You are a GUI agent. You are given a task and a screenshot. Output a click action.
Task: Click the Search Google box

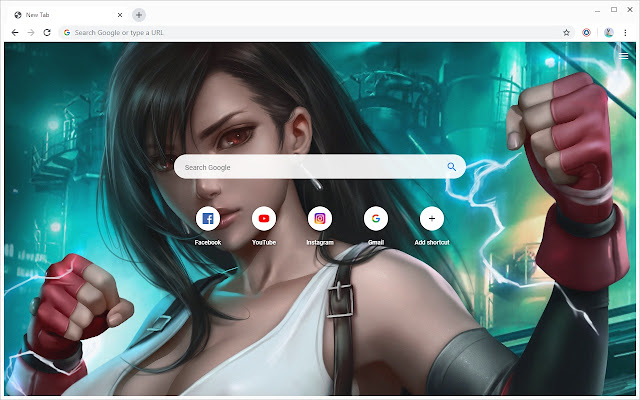(x=320, y=167)
